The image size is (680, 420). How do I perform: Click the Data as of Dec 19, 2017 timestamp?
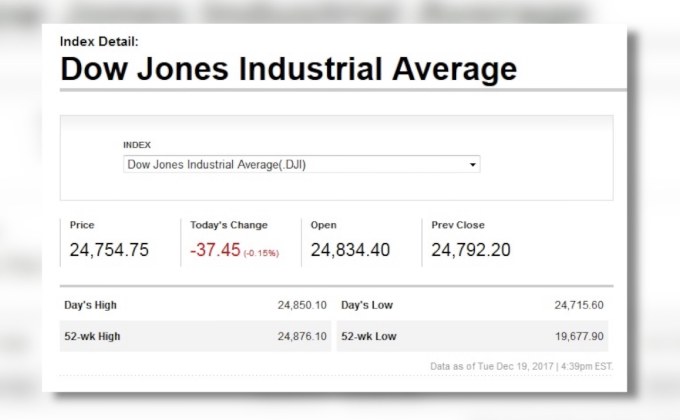521,366
